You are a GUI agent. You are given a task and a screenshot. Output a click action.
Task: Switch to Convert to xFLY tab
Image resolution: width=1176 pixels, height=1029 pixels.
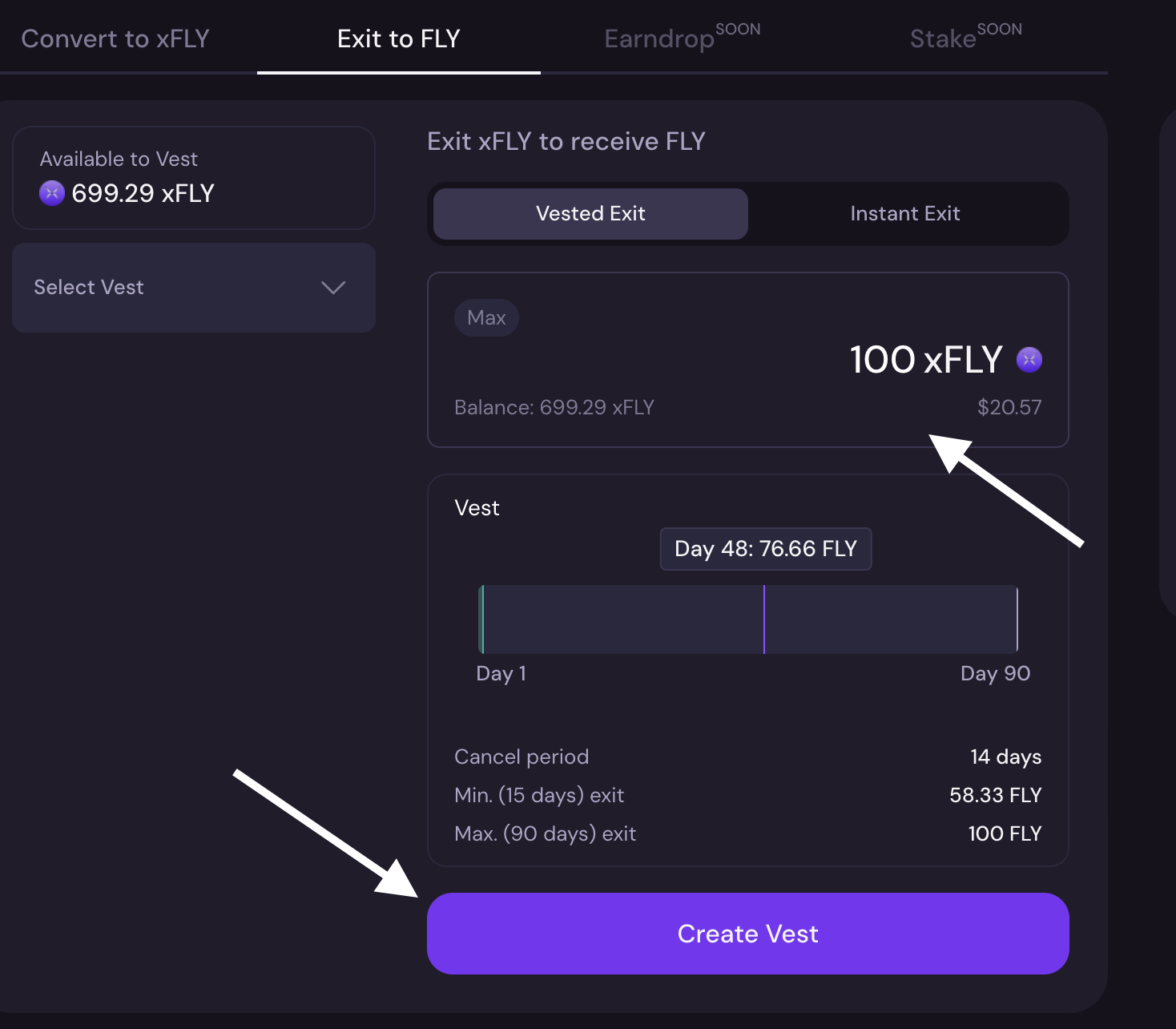pos(115,38)
